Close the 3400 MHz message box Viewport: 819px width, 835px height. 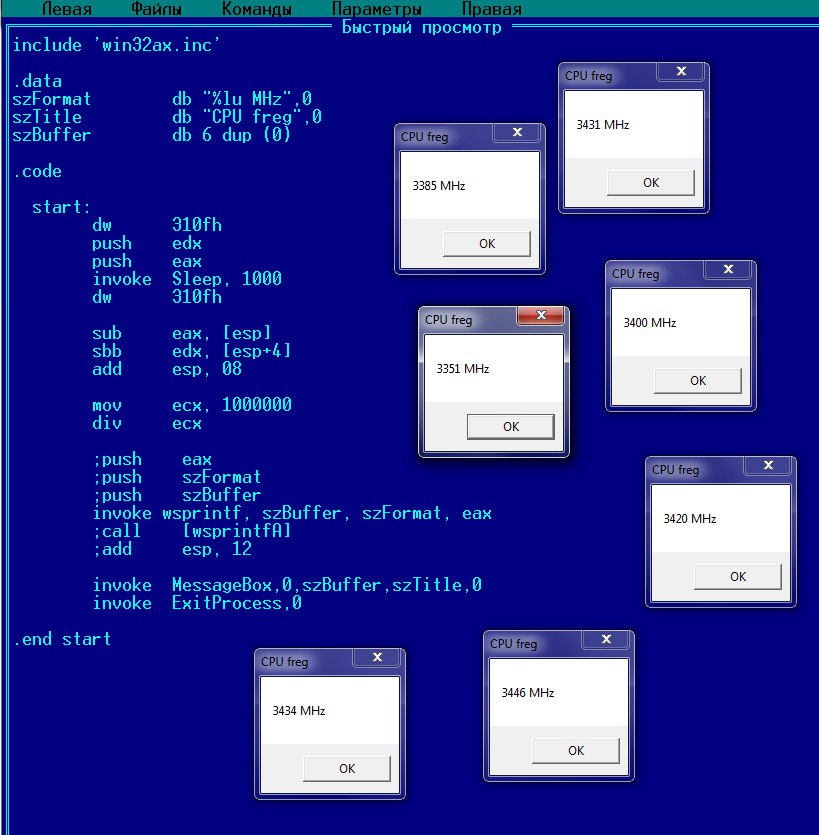728,269
